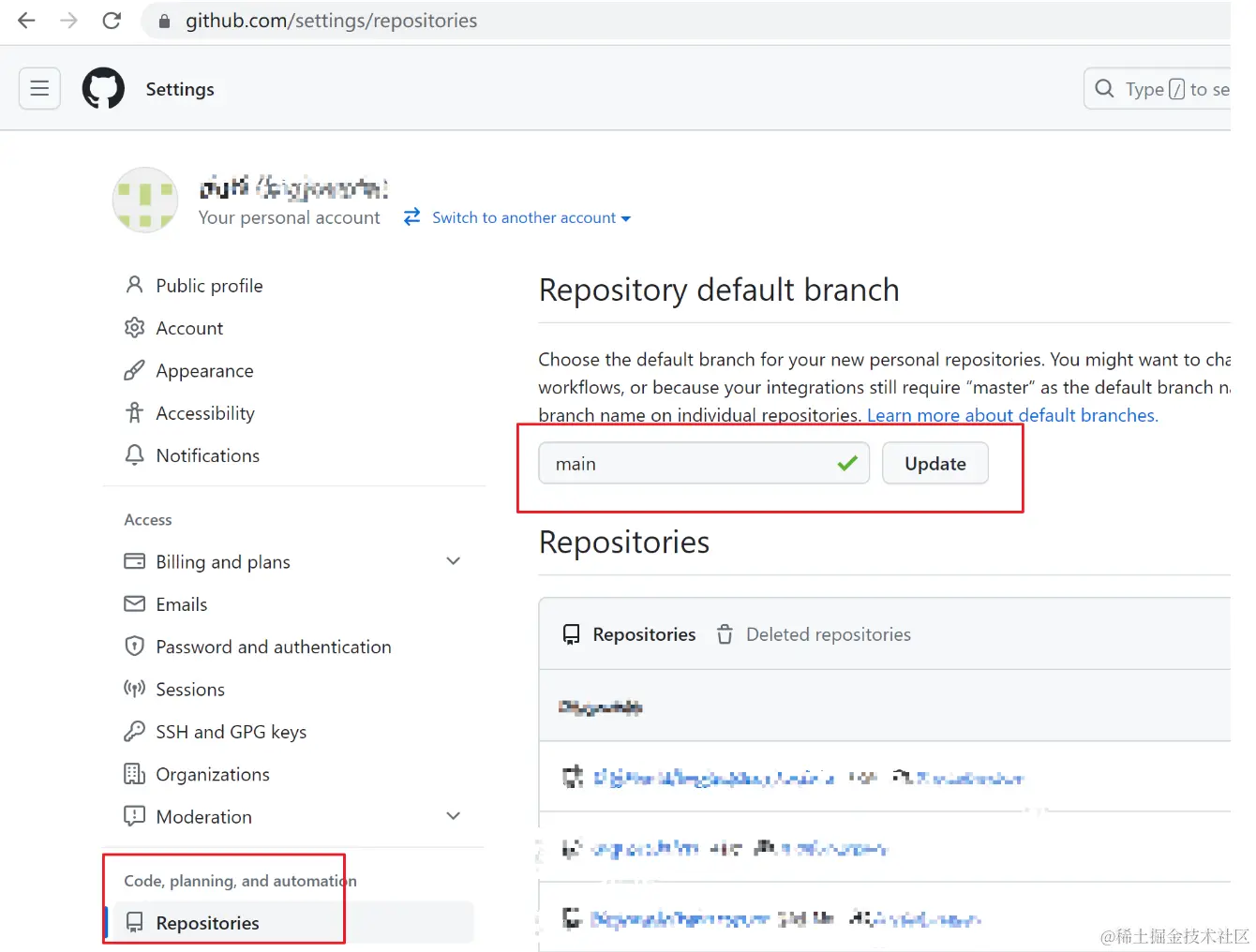Screen dimensions: 1256x952
Task: Click the GitHub Octocat logo
Action: [103, 89]
